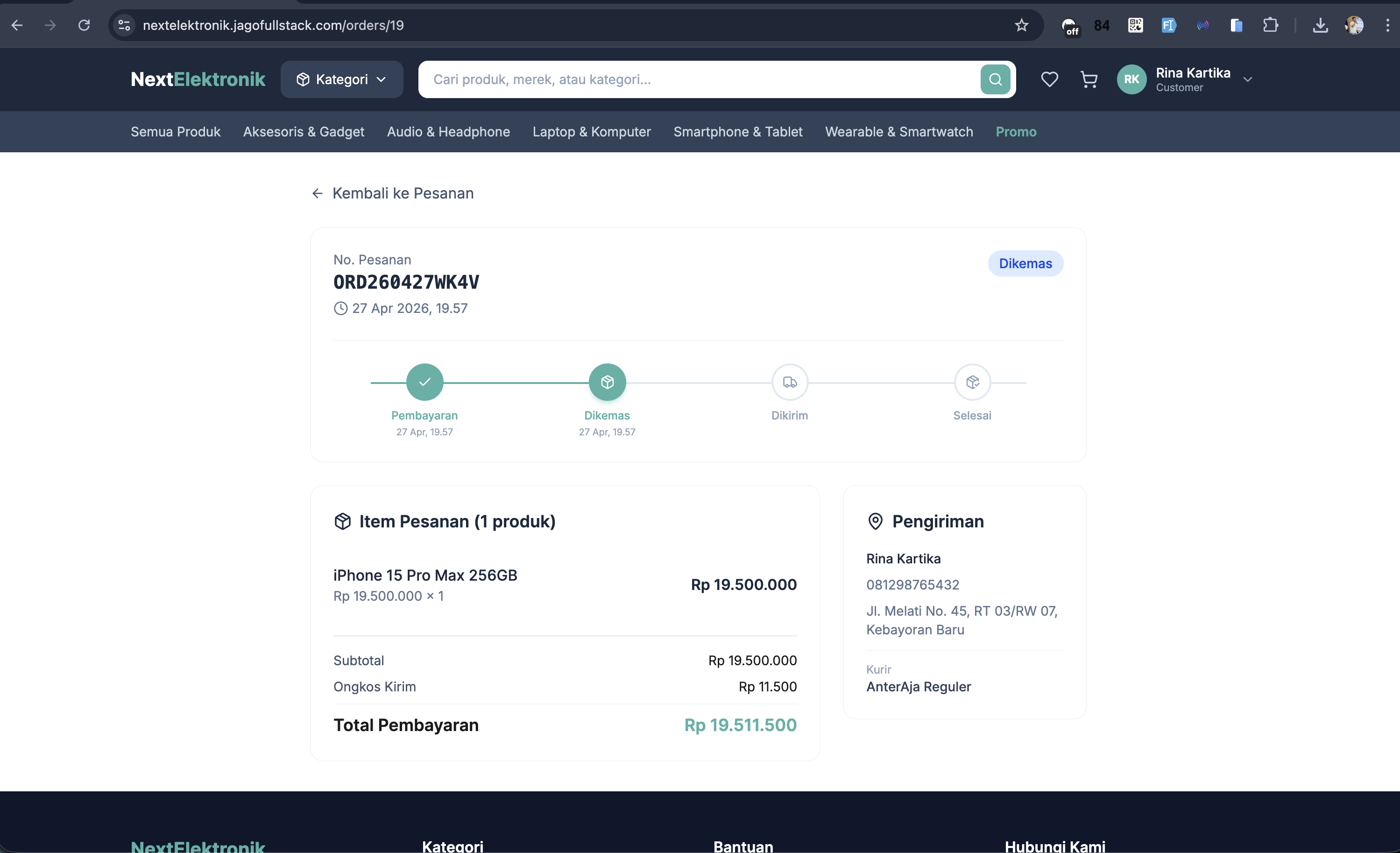Expand the Kategori dropdown
The image size is (1400, 853).
(341, 79)
